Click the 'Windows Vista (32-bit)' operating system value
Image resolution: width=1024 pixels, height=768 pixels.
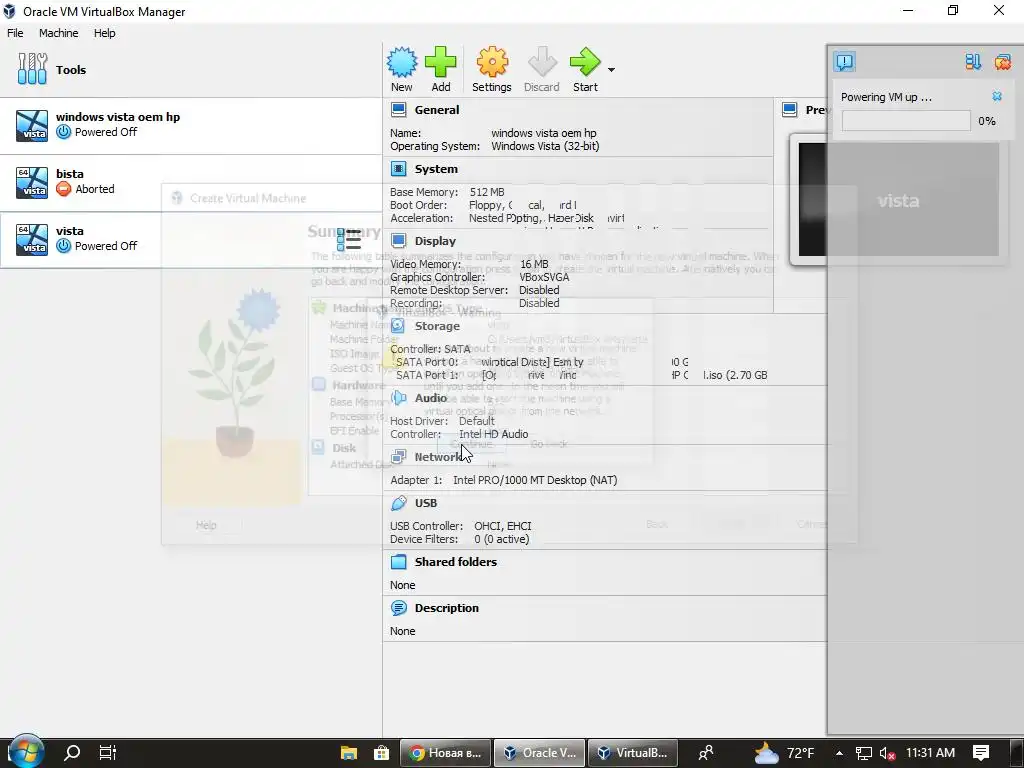coord(545,146)
